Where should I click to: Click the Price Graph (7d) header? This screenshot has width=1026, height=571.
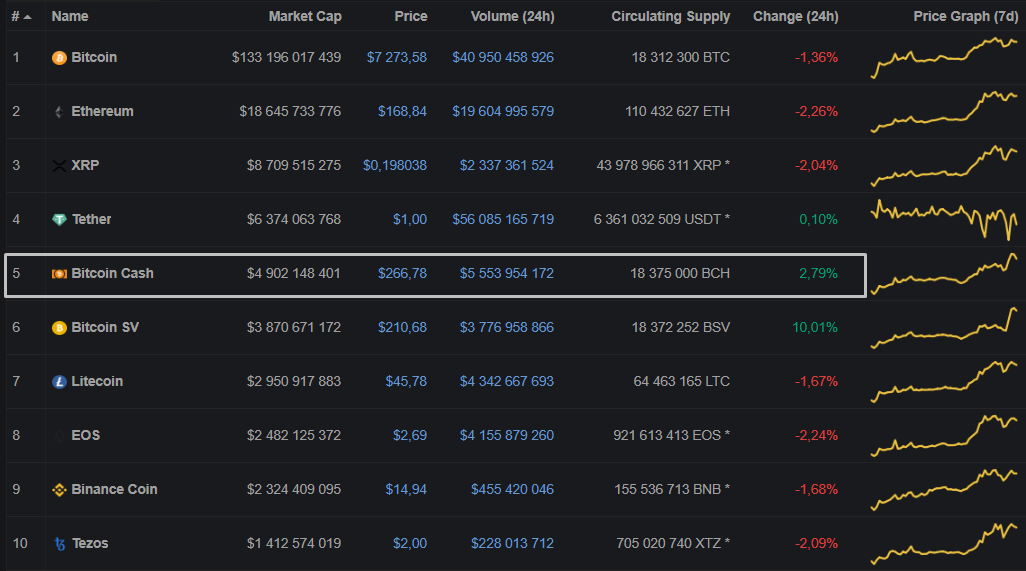pyautogui.click(x=966, y=16)
